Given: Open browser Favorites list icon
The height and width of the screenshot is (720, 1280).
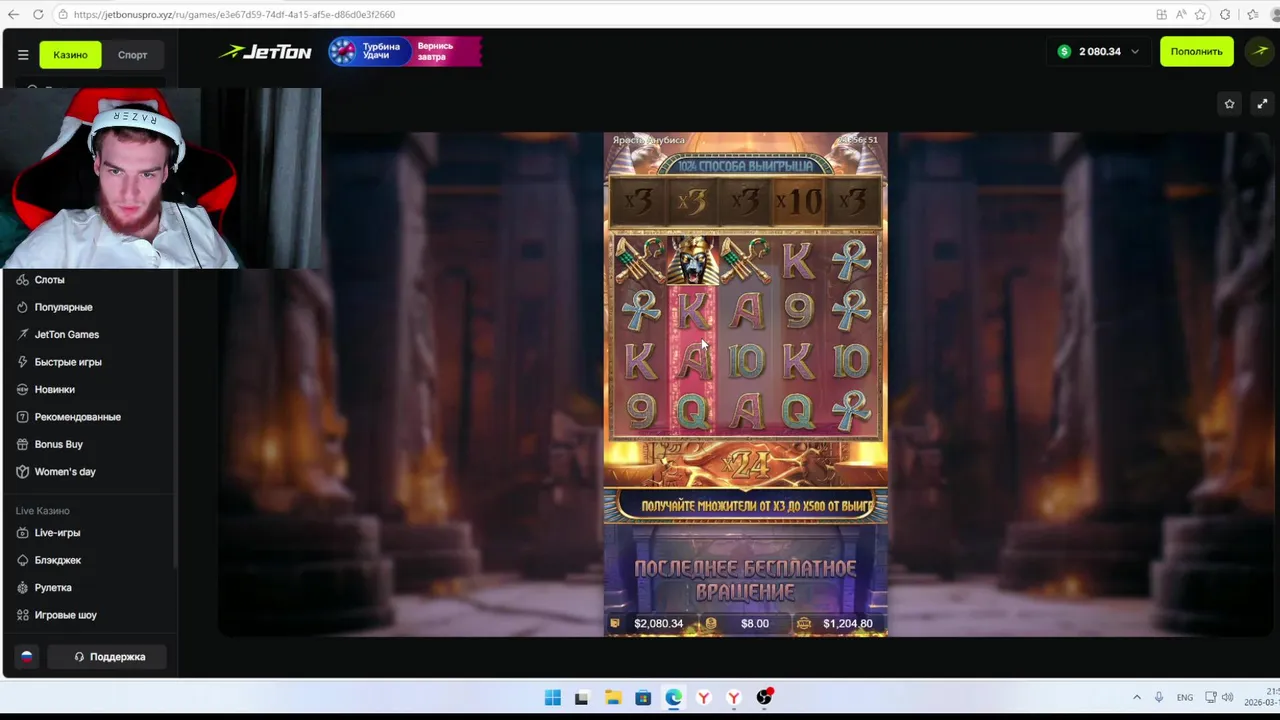Looking at the screenshot, I should [1252, 14].
